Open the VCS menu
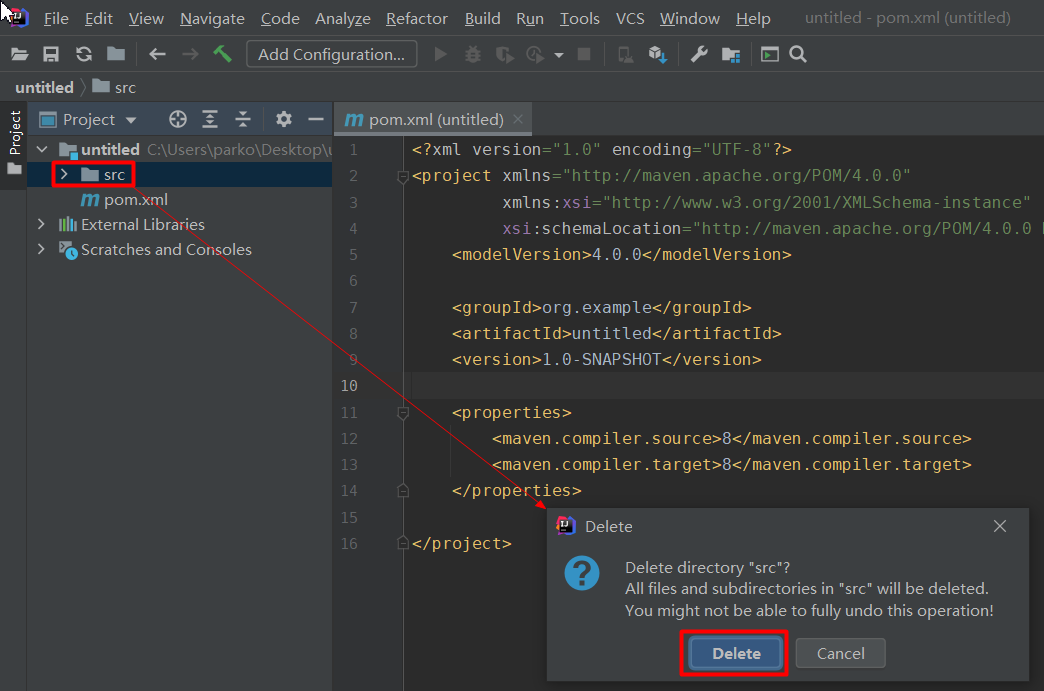Screen dimensions: 1044x691 pos(630,19)
